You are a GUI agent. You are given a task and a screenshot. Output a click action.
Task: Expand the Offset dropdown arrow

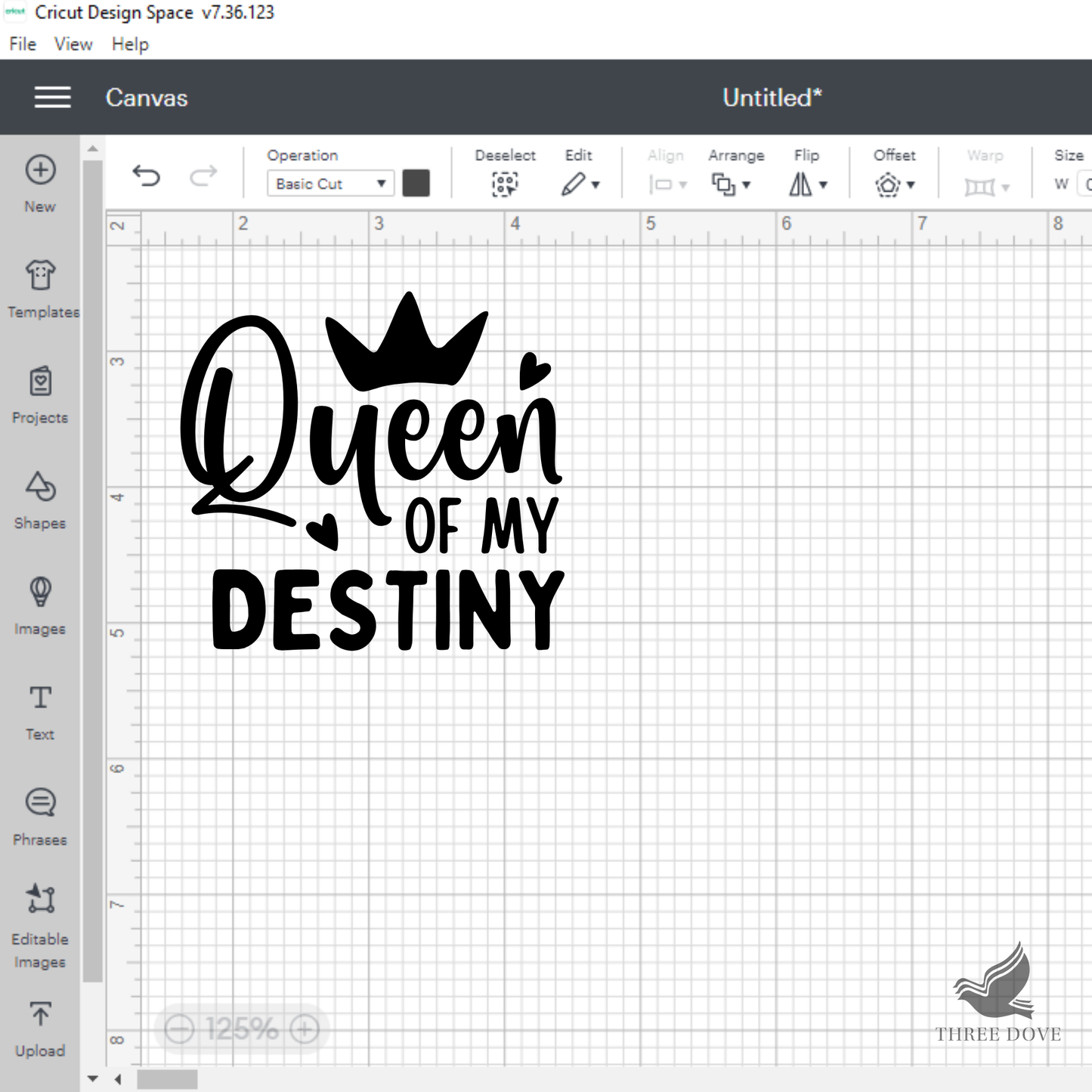pos(911,185)
